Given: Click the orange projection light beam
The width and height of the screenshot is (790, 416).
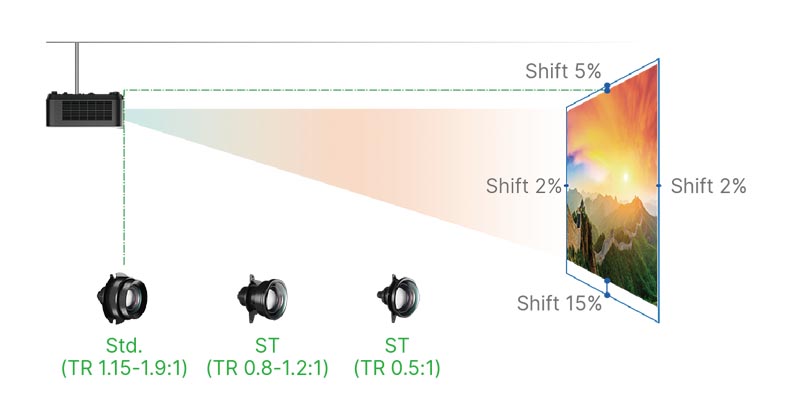Looking at the screenshot, I should pyautogui.click(x=343, y=166).
